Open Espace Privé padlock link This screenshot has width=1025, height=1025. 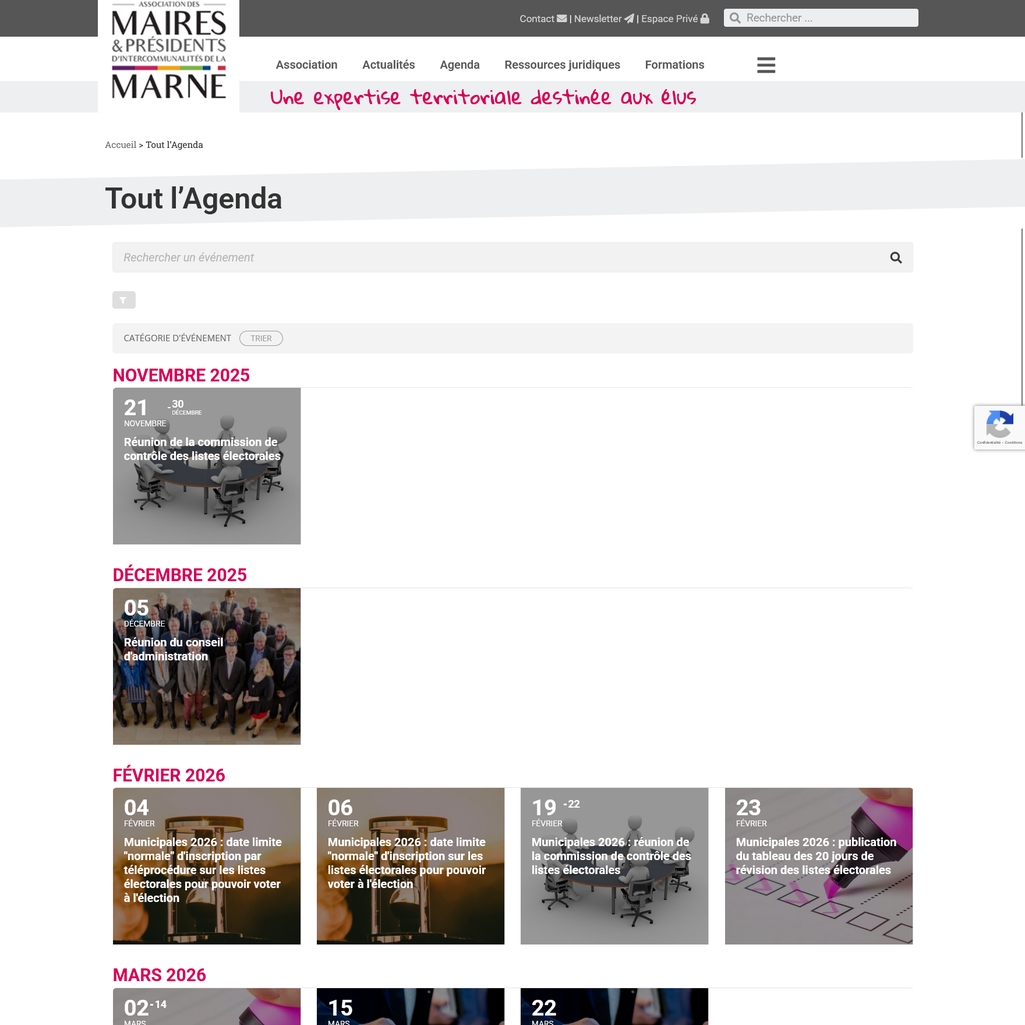tap(675, 19)
